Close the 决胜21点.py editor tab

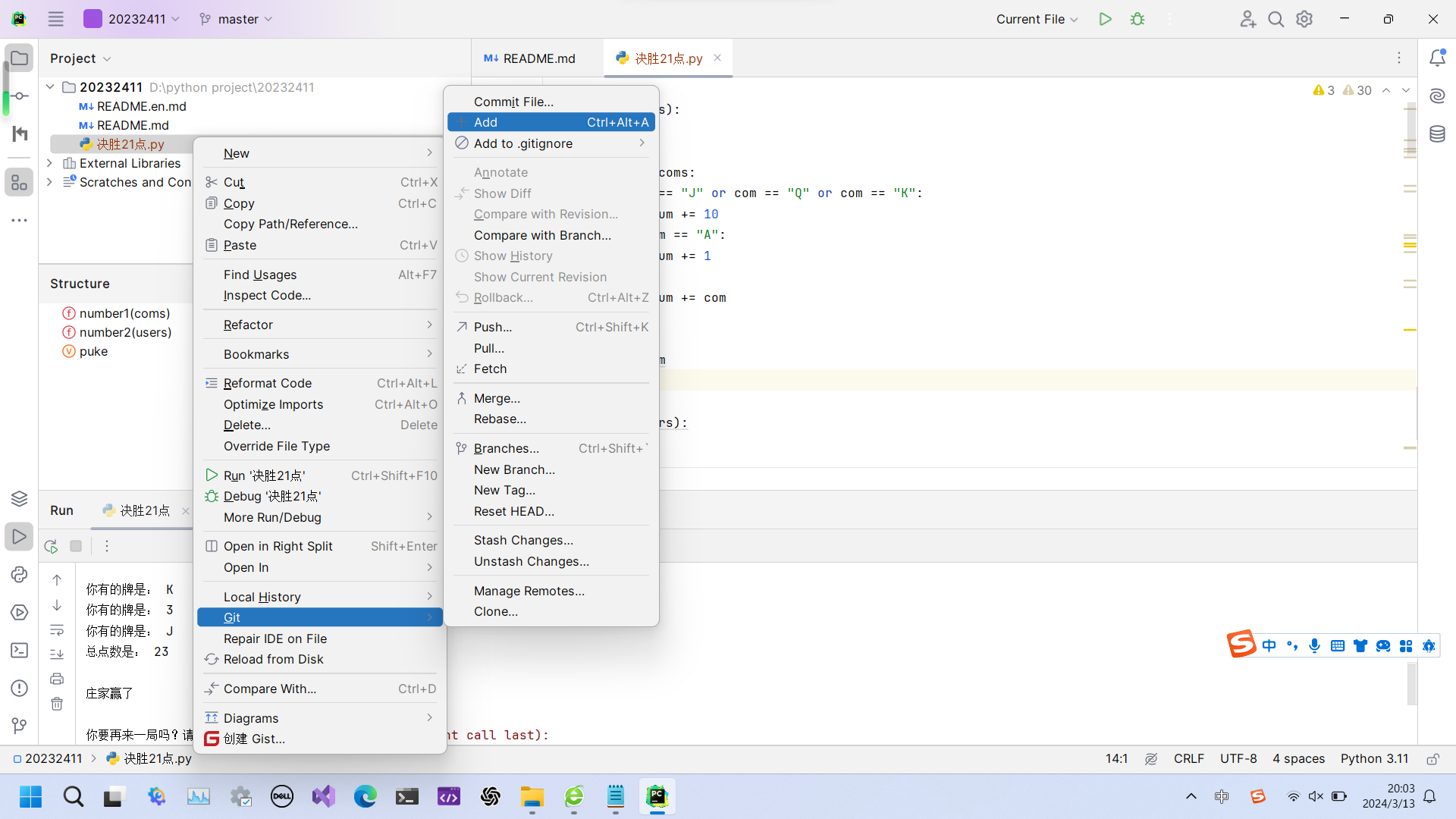pyautogui.click(x=717, y=58)
